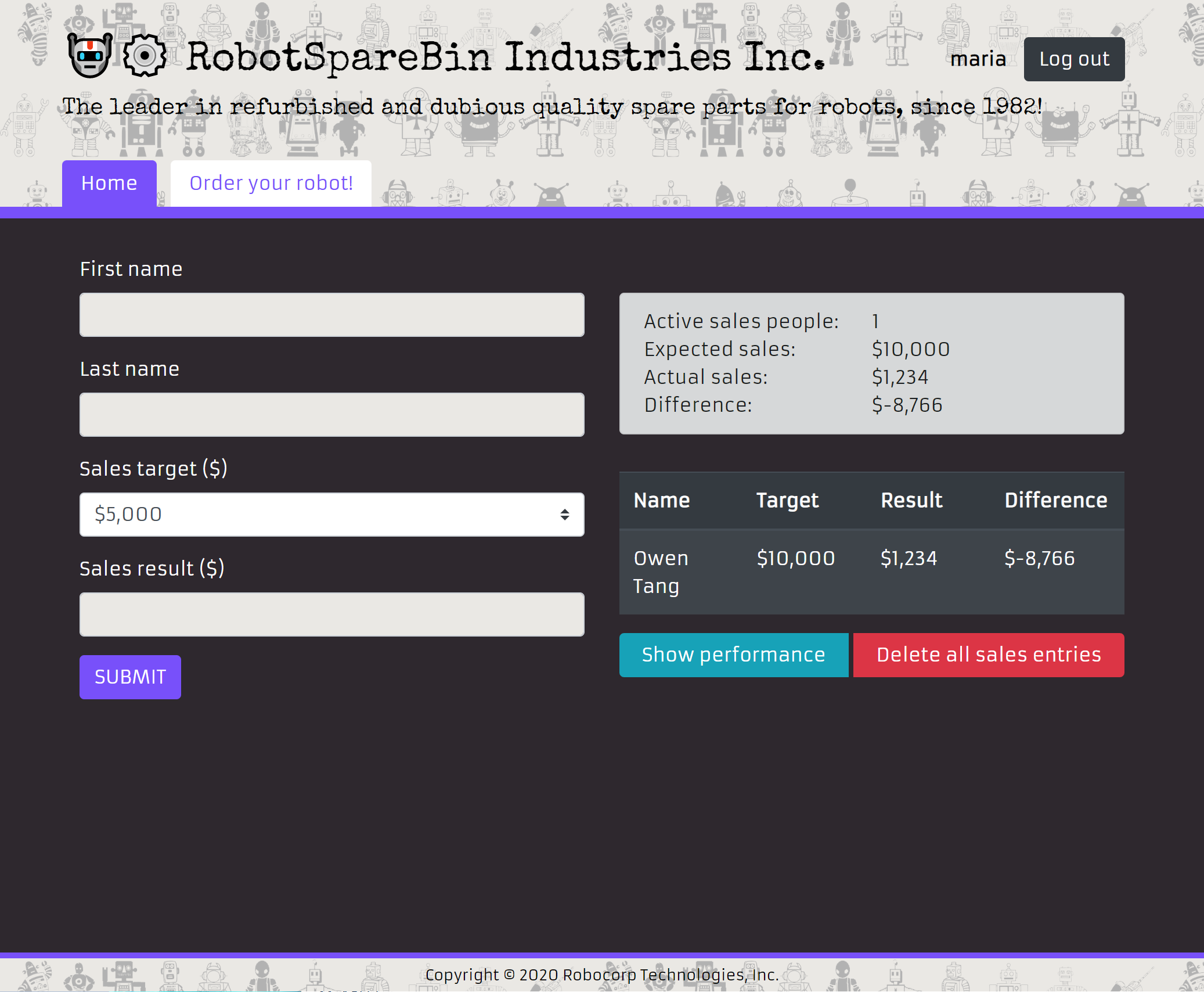Click the Name column header

(661, 501)
